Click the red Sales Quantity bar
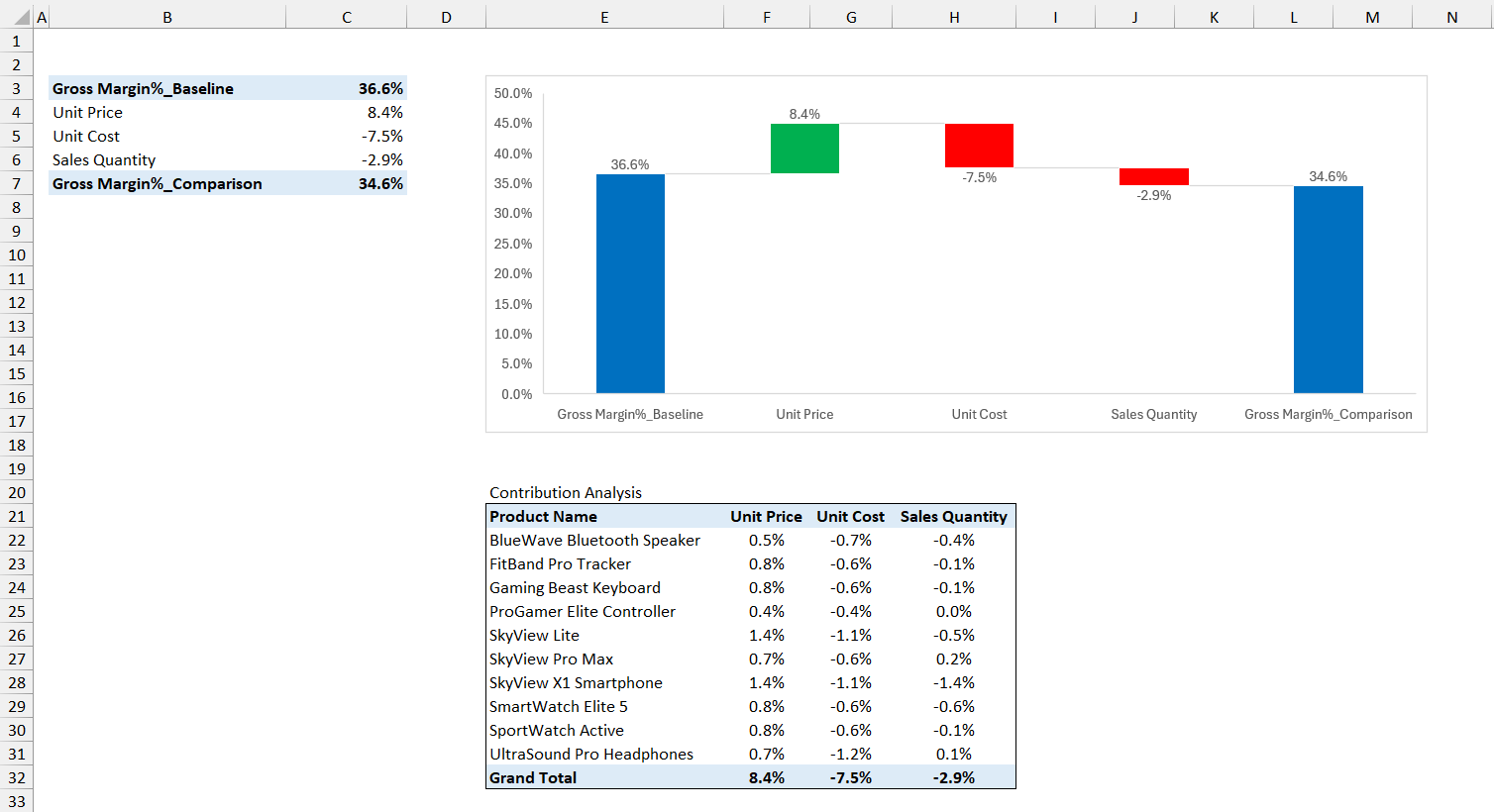 (x=1153, y=176)
